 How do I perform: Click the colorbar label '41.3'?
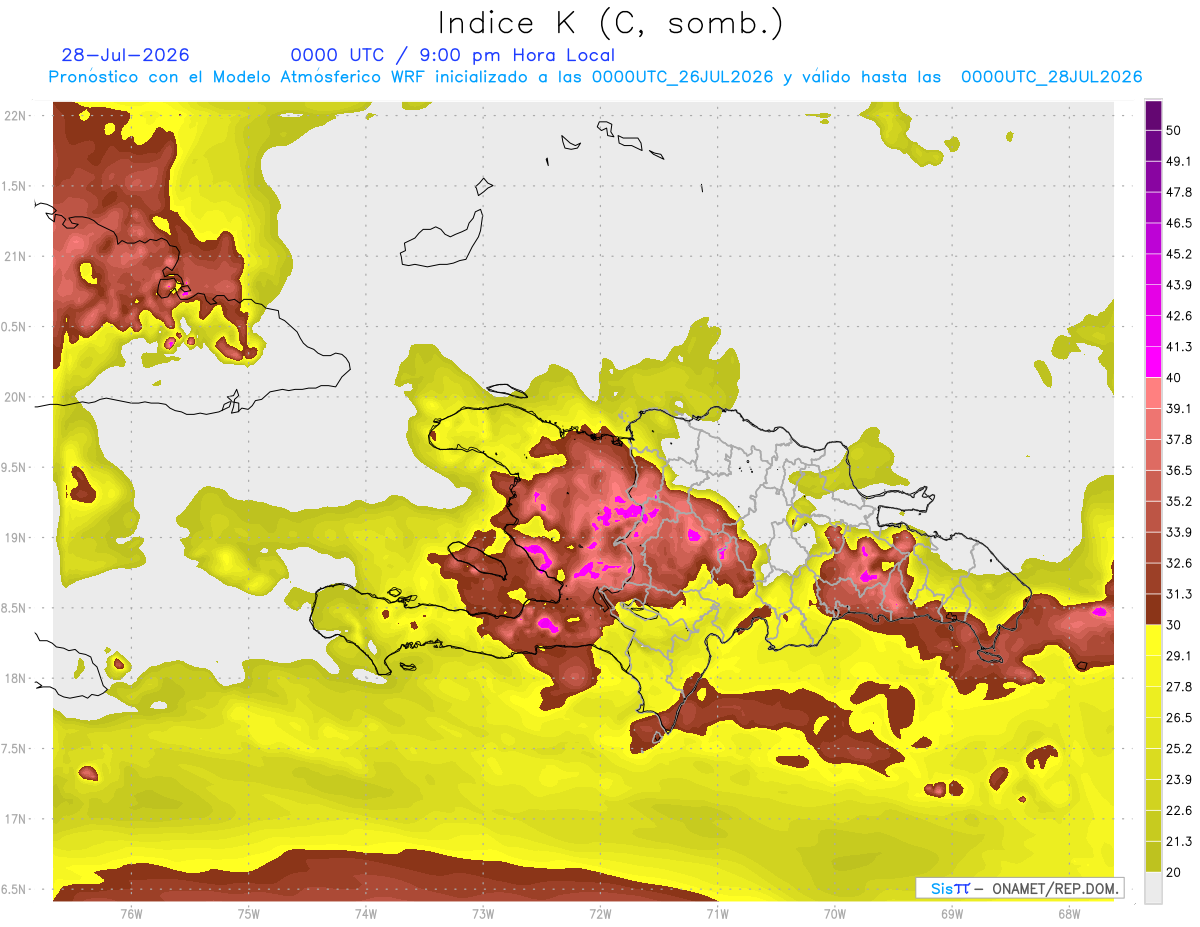coord(1179,347)
